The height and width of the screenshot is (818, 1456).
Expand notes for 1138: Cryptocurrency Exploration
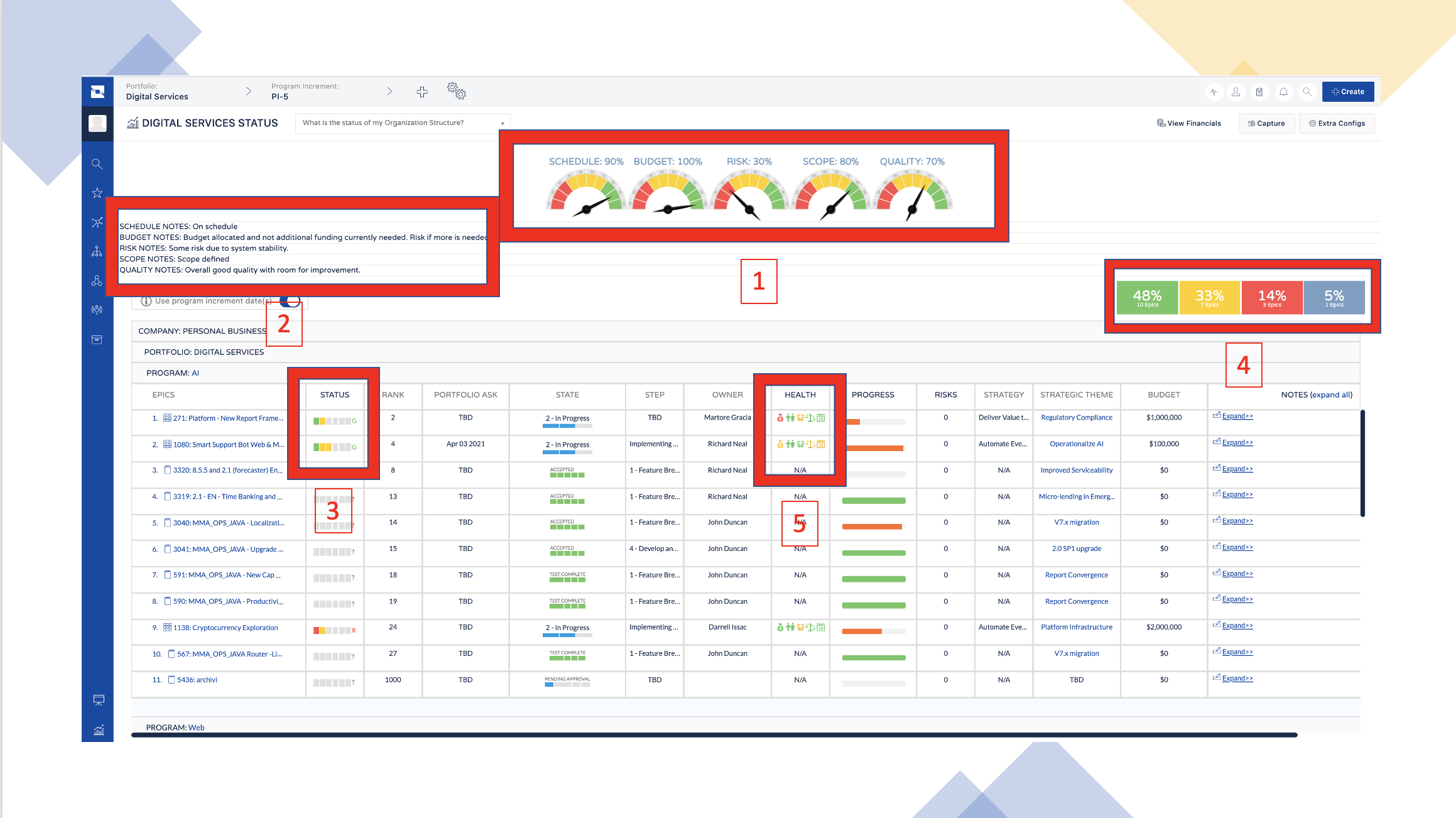(1237, 625)
